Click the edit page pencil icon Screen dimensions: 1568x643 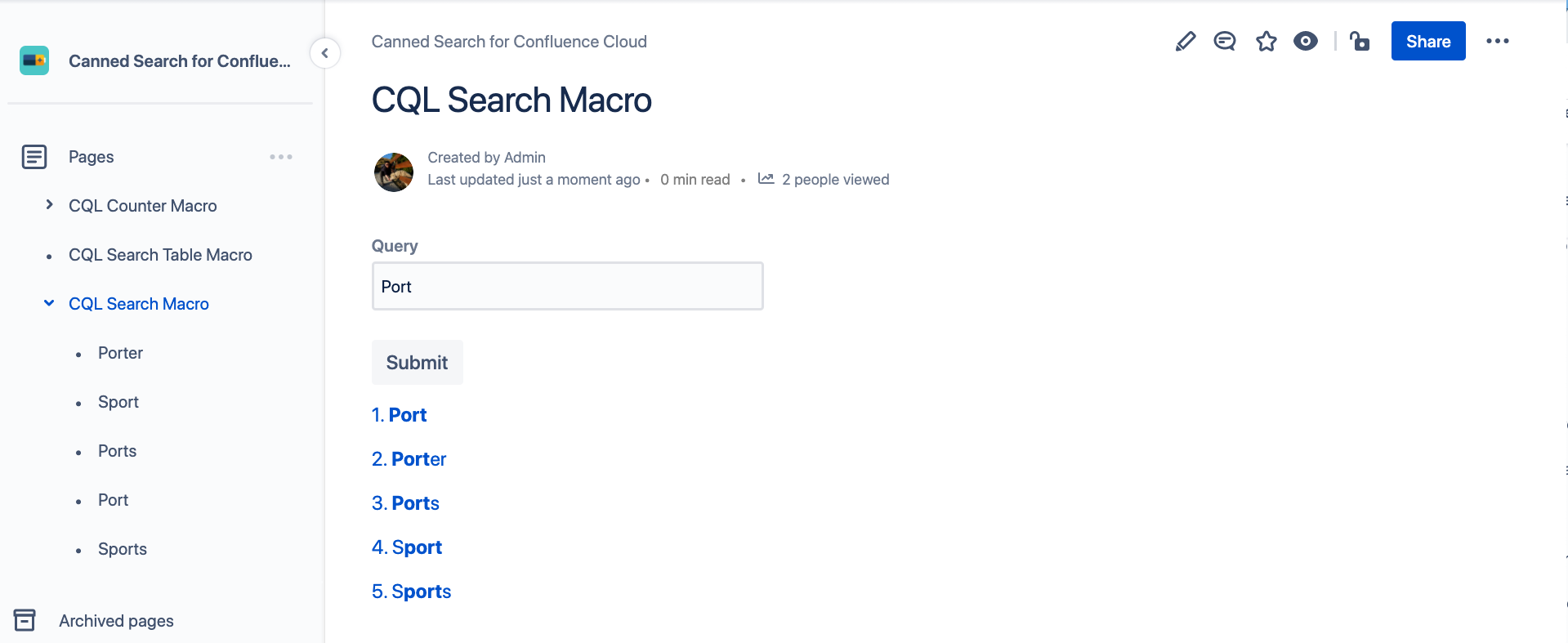1185,41
